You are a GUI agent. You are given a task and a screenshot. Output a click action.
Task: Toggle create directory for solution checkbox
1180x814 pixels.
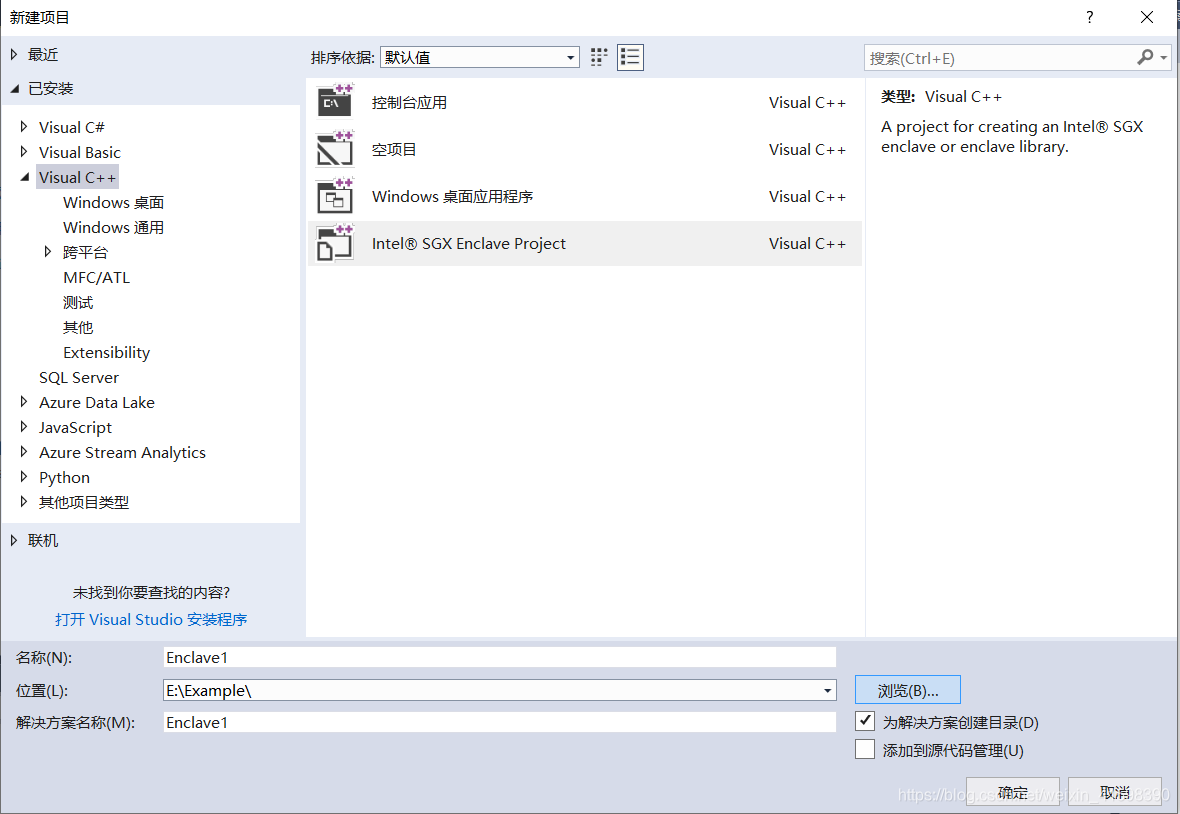pos(865,721)
